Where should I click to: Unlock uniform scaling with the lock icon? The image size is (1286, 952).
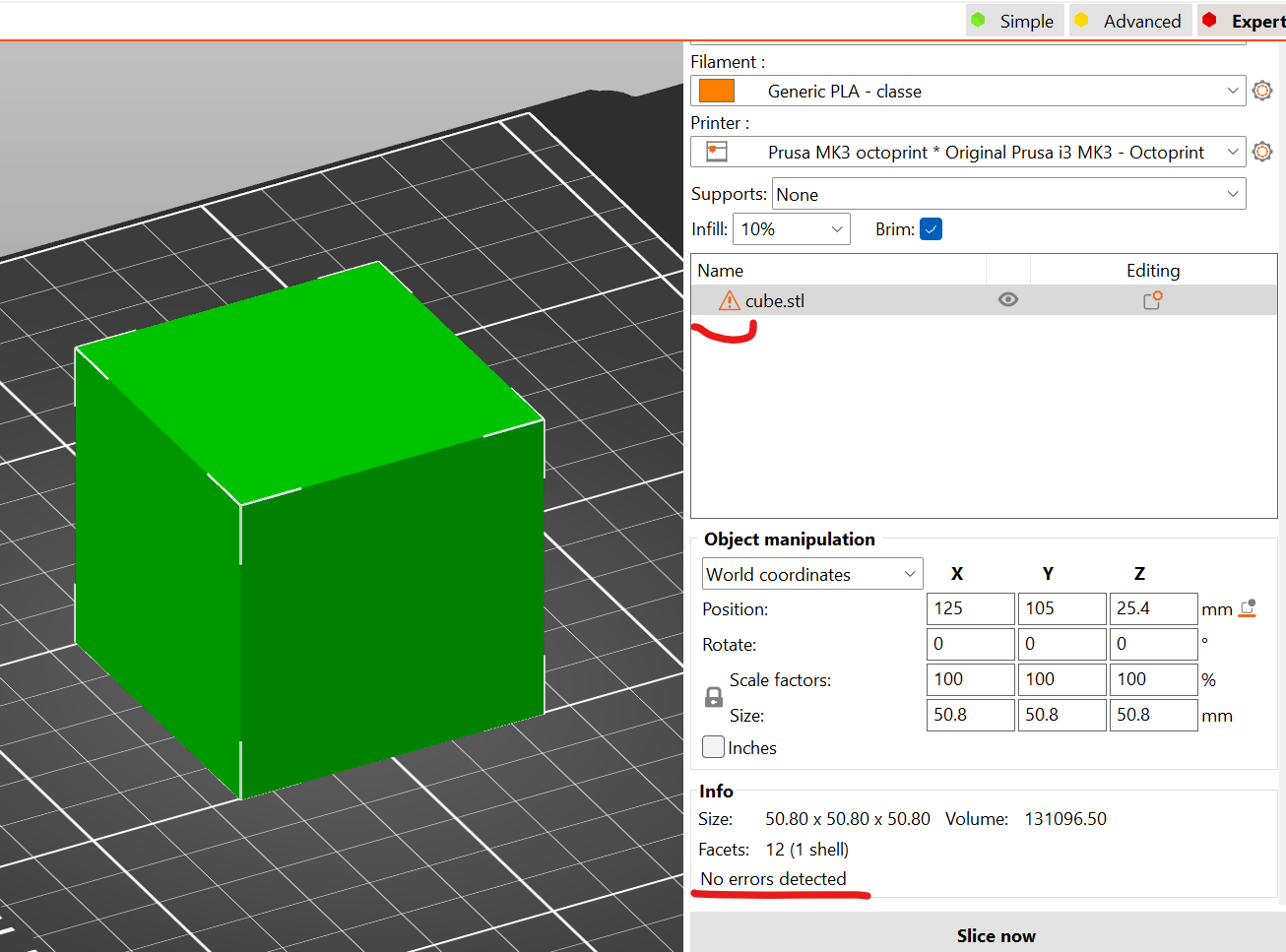tap(713, 696)
